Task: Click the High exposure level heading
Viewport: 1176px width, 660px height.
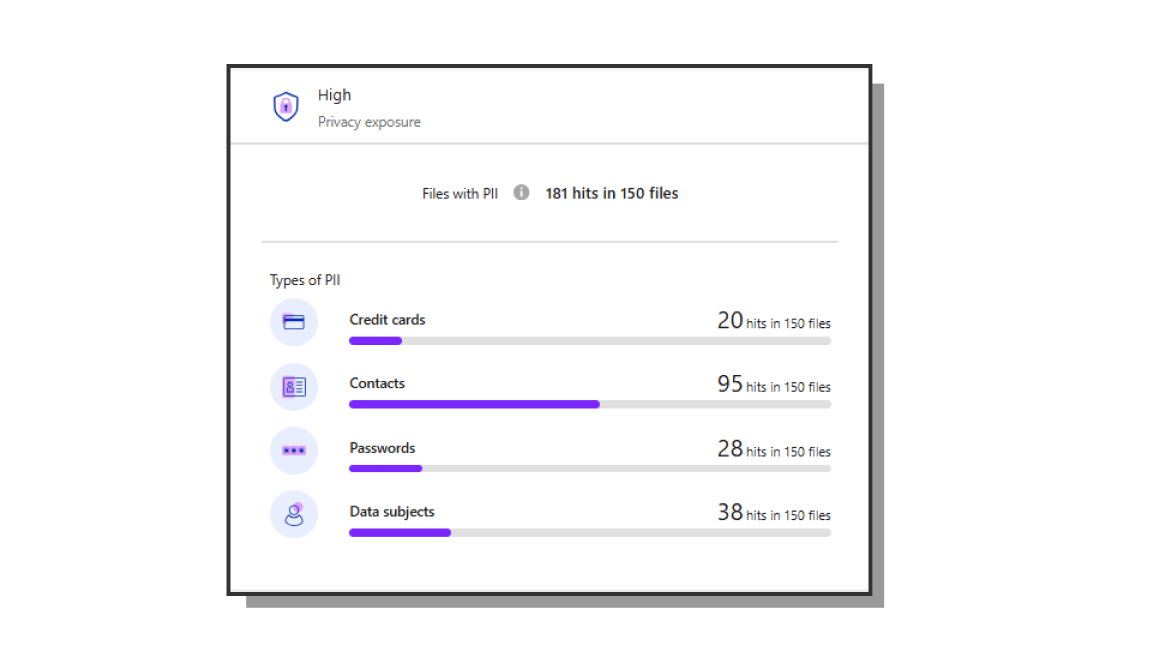Action: [x=334, y=95]
